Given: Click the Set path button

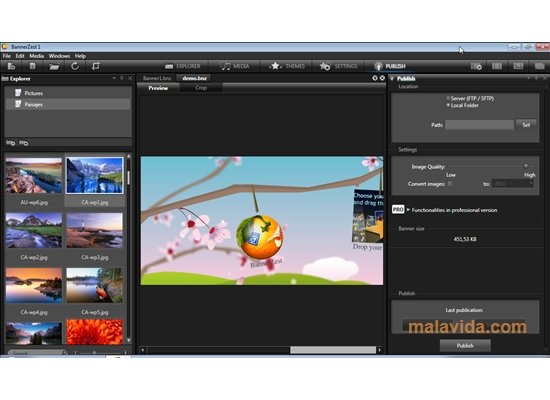Looking at the screenshot, I should point(526,125).
